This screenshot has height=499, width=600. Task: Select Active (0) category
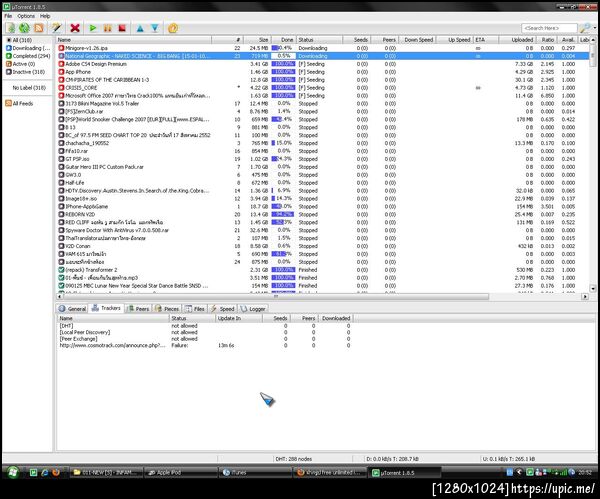click(x=20, y=64)
